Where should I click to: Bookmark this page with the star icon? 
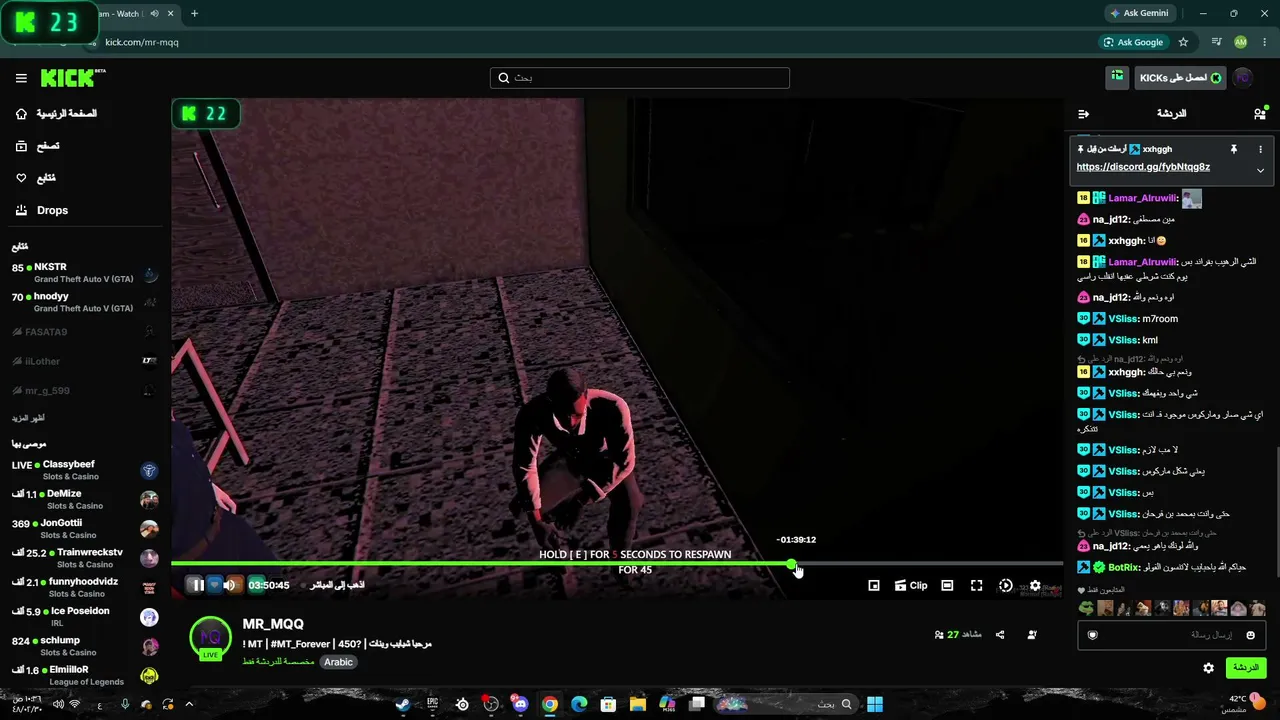coord(1184,42)
